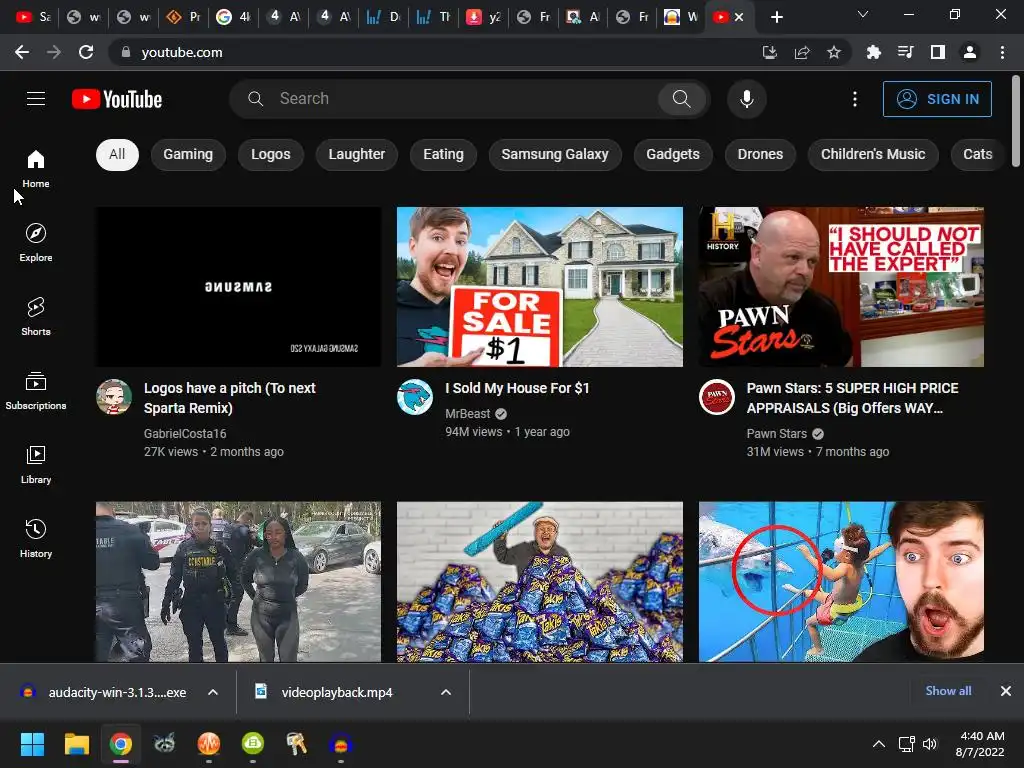
Task: Bookmark this page with the star icon
Action: [x=834, y=52]
